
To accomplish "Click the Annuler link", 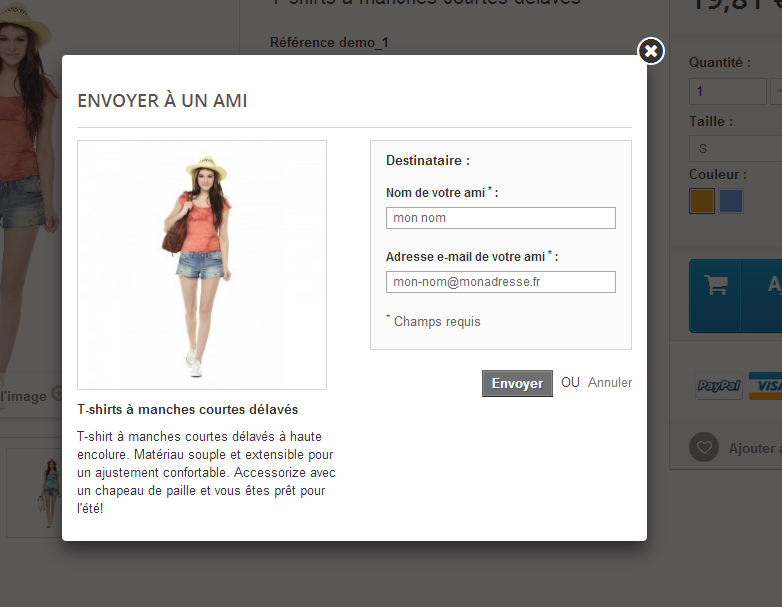I will 609,383.
